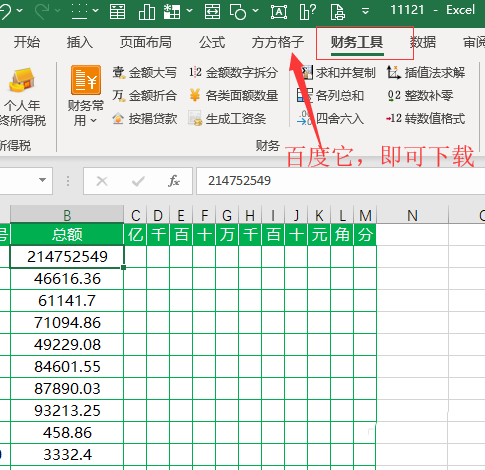485x470 pixels.
Task: Open the 公式 tab
Action: 212,43
